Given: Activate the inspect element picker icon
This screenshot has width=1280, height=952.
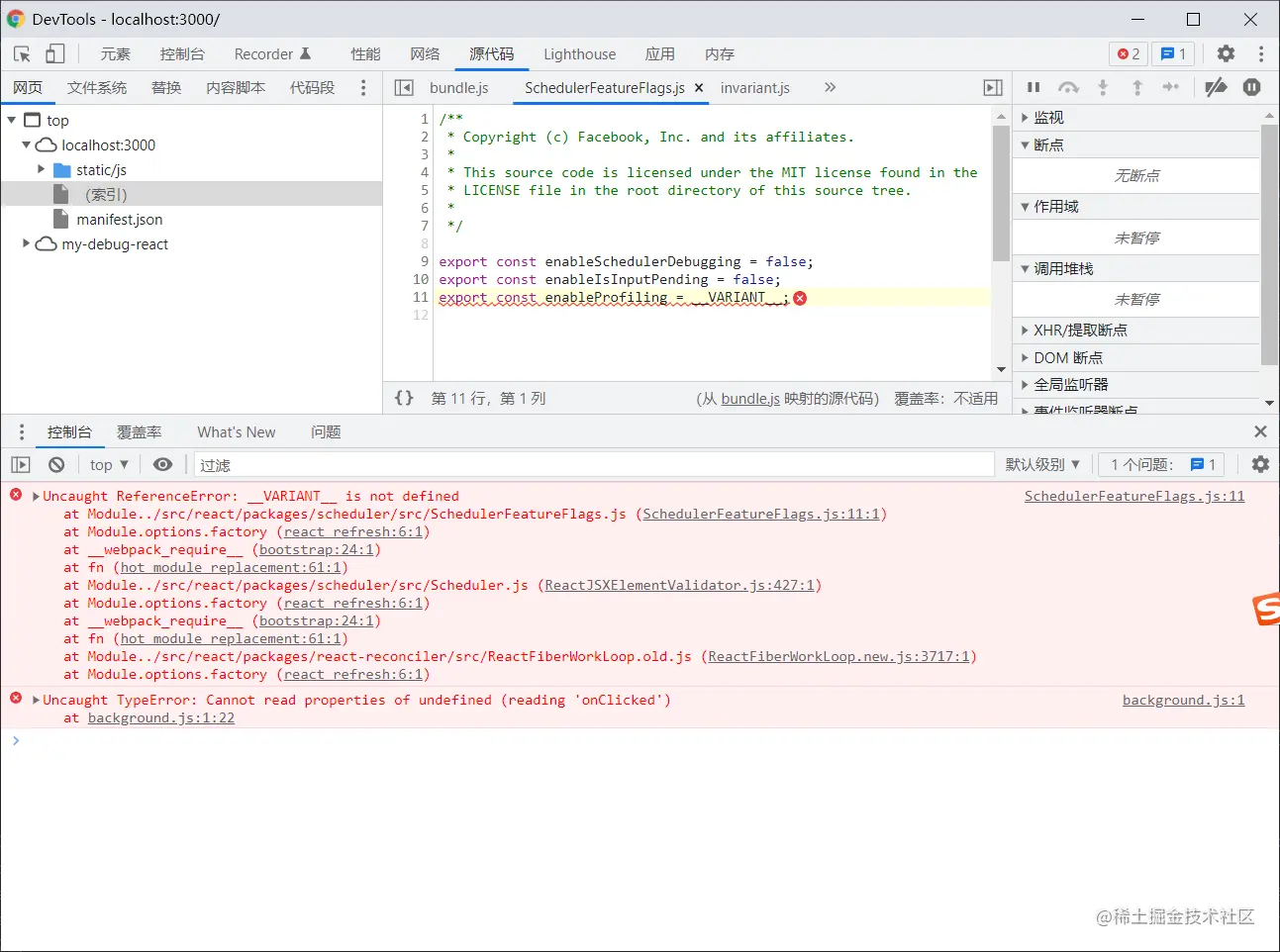Looking at the screenshot, I should [x=22, y=54].
